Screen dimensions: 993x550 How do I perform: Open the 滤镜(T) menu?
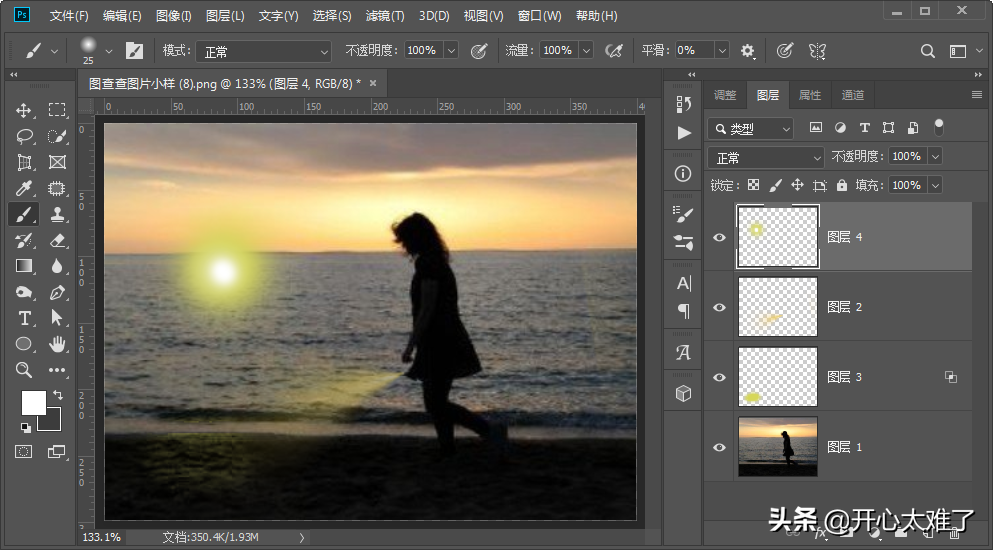[385, 16]
